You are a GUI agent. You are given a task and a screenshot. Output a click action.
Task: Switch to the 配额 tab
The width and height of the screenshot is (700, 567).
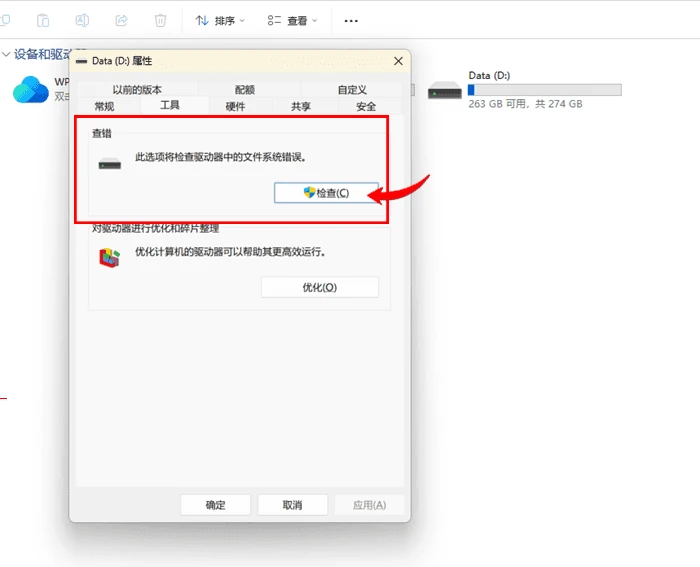coord(245,90)
